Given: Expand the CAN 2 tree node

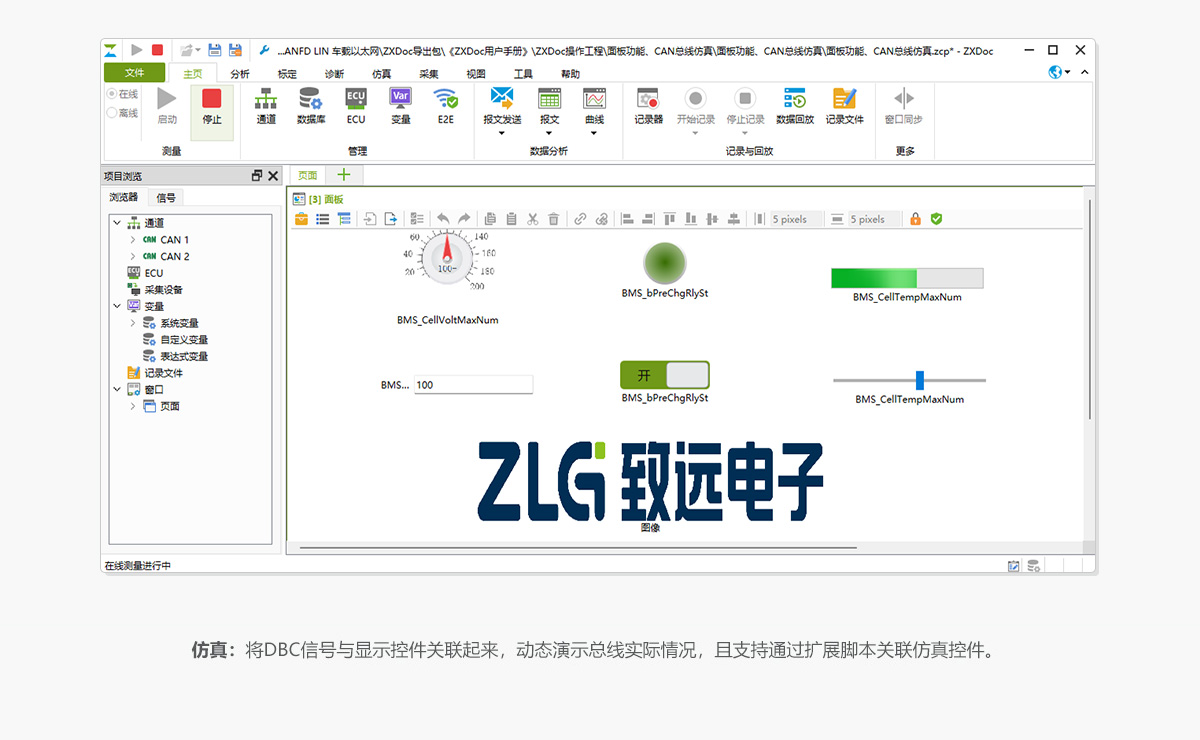Looking at the screenshot, I should click(133, 257).
